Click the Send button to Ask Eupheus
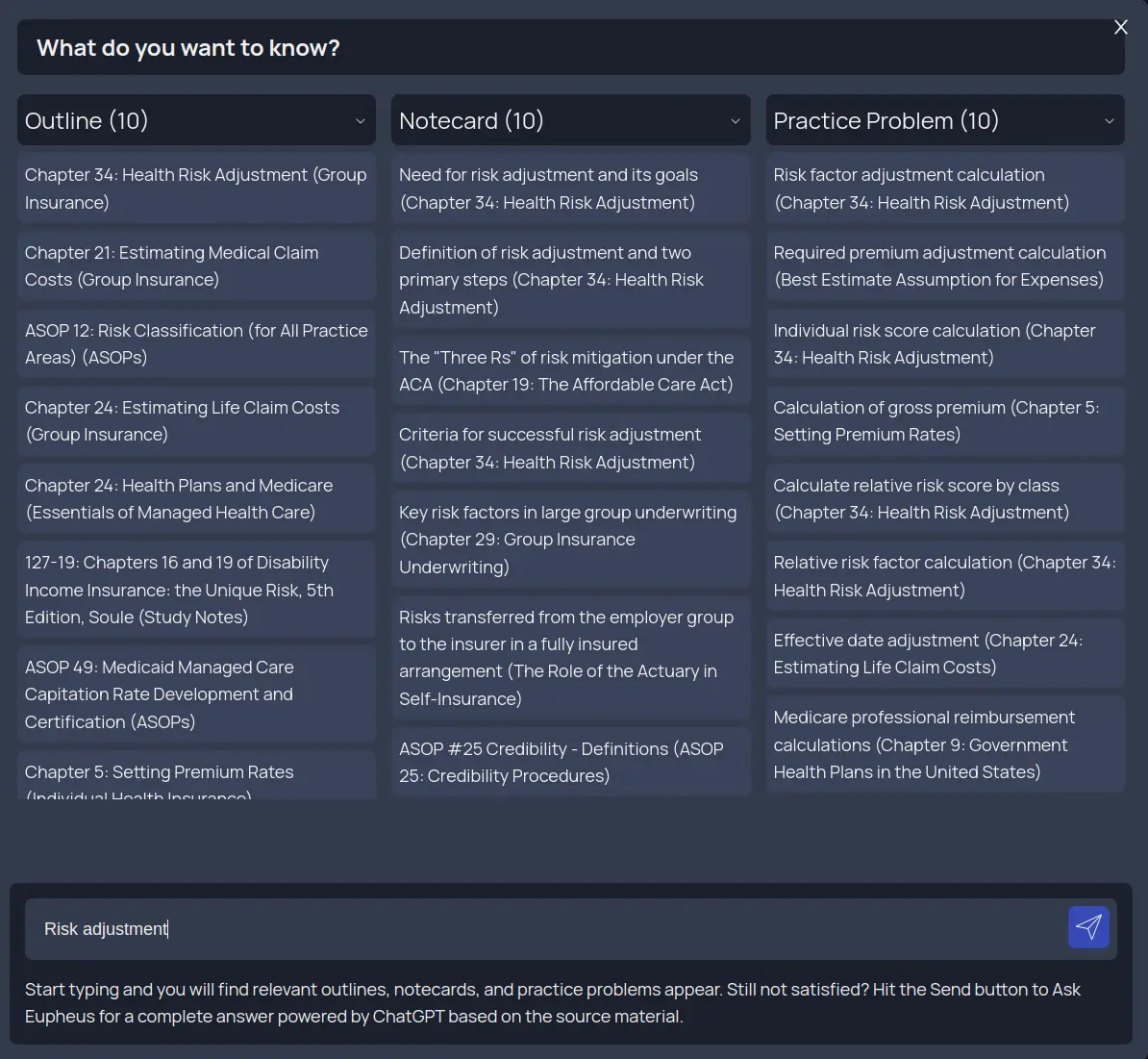Image resolution: width=1148 pixels, height=1059 pixels. (1088, 927)
